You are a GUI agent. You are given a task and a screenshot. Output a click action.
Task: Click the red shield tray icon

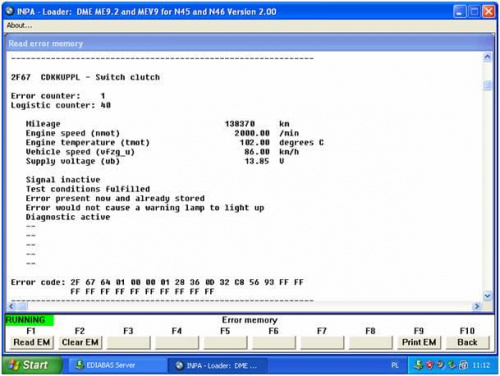click(430, 365)
